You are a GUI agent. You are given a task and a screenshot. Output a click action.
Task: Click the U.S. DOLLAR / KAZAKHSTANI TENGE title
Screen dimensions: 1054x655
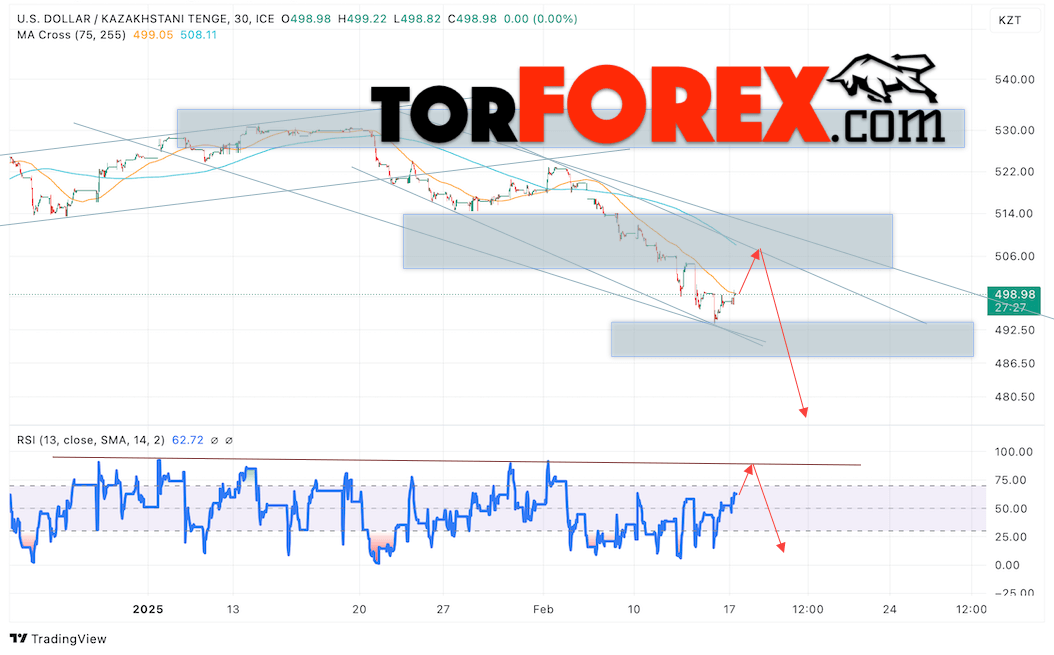tap(122, 19)
